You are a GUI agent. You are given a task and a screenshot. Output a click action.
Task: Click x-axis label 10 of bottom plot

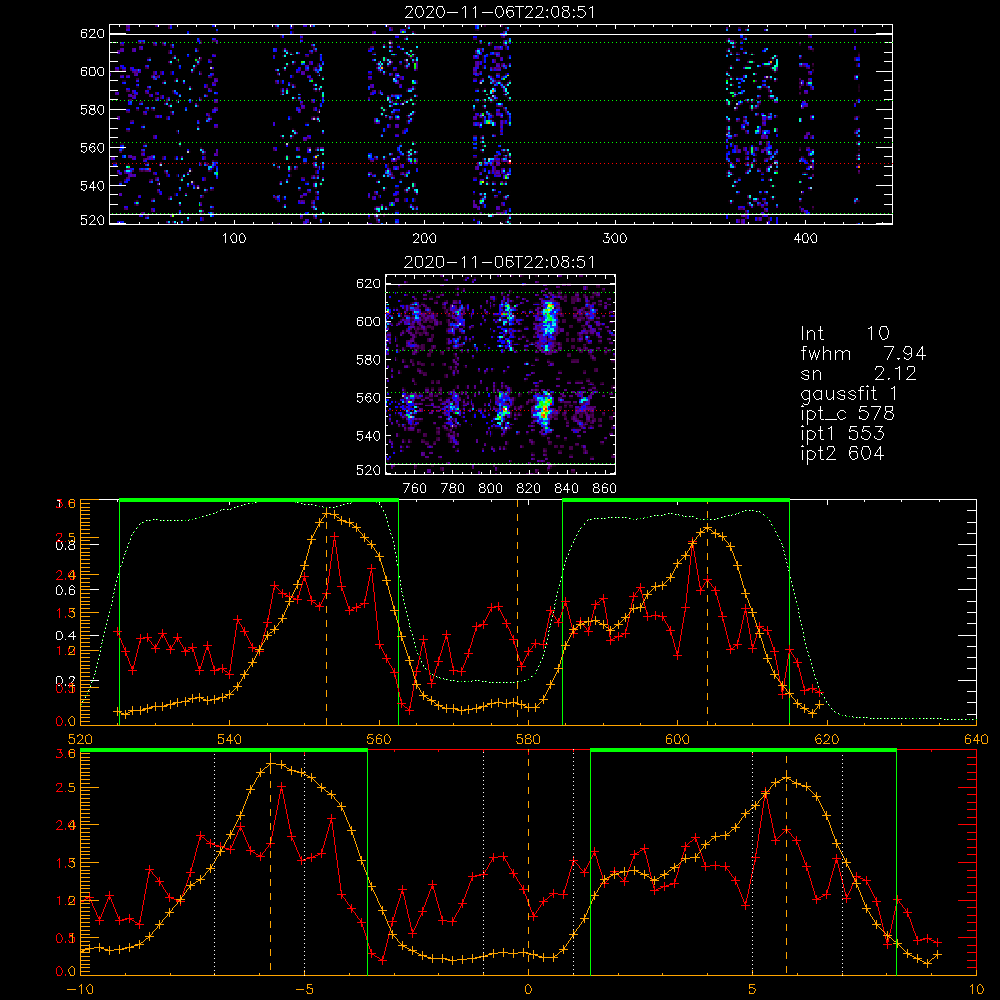click(976, 989)
